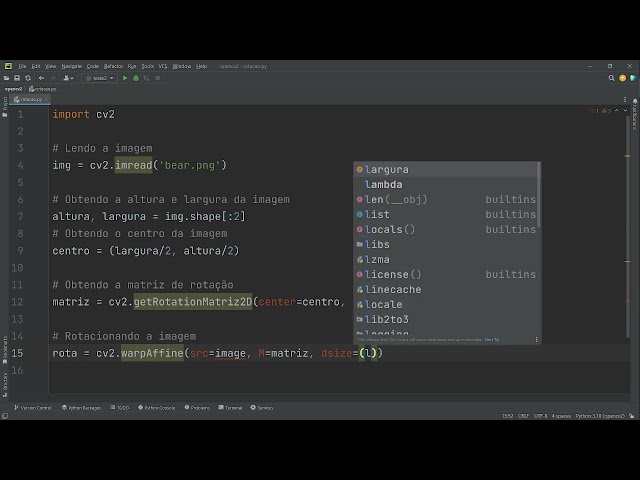Viewport: 640px width, 480px height.
Task: Run the teste2 configuration
Action: click(x=125, y=78)
